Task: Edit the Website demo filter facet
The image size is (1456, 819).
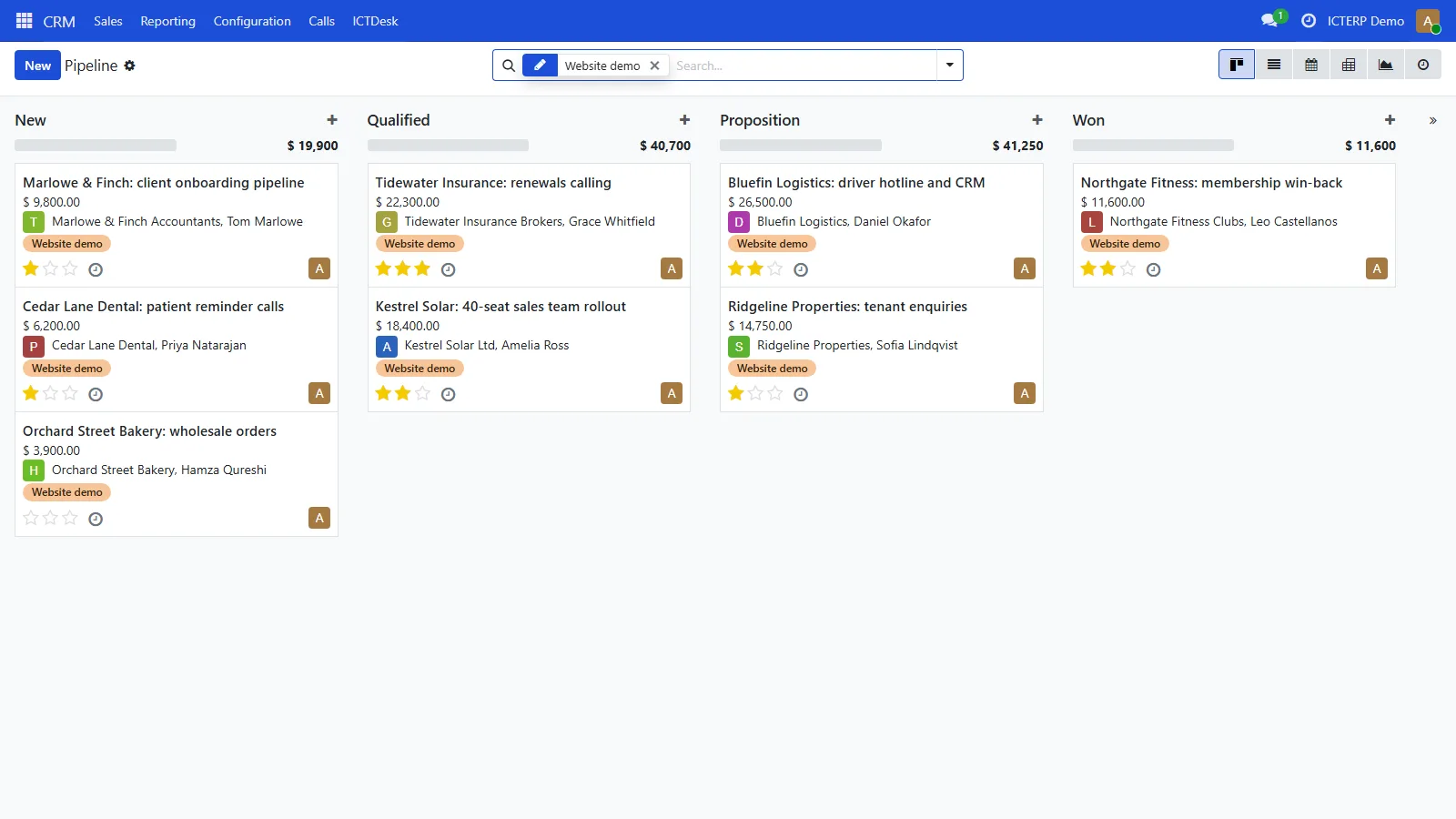Action: tap(540, 66)
